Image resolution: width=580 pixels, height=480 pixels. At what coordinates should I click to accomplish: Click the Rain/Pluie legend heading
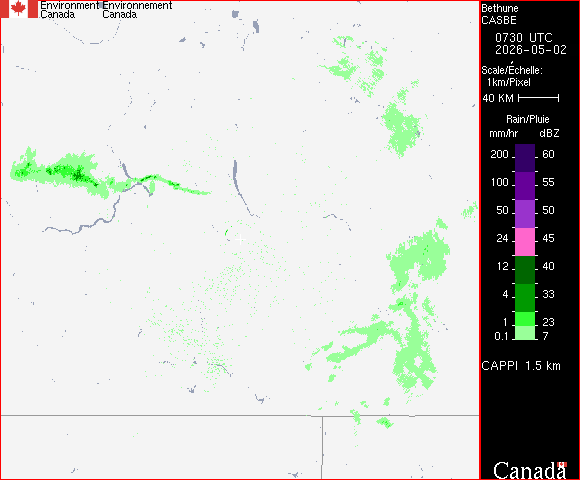[x=527, y=119]
